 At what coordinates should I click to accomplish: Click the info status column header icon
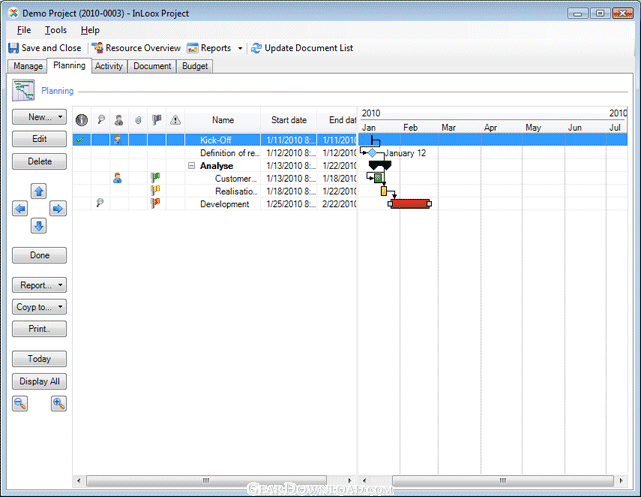(x=82, y=120)
